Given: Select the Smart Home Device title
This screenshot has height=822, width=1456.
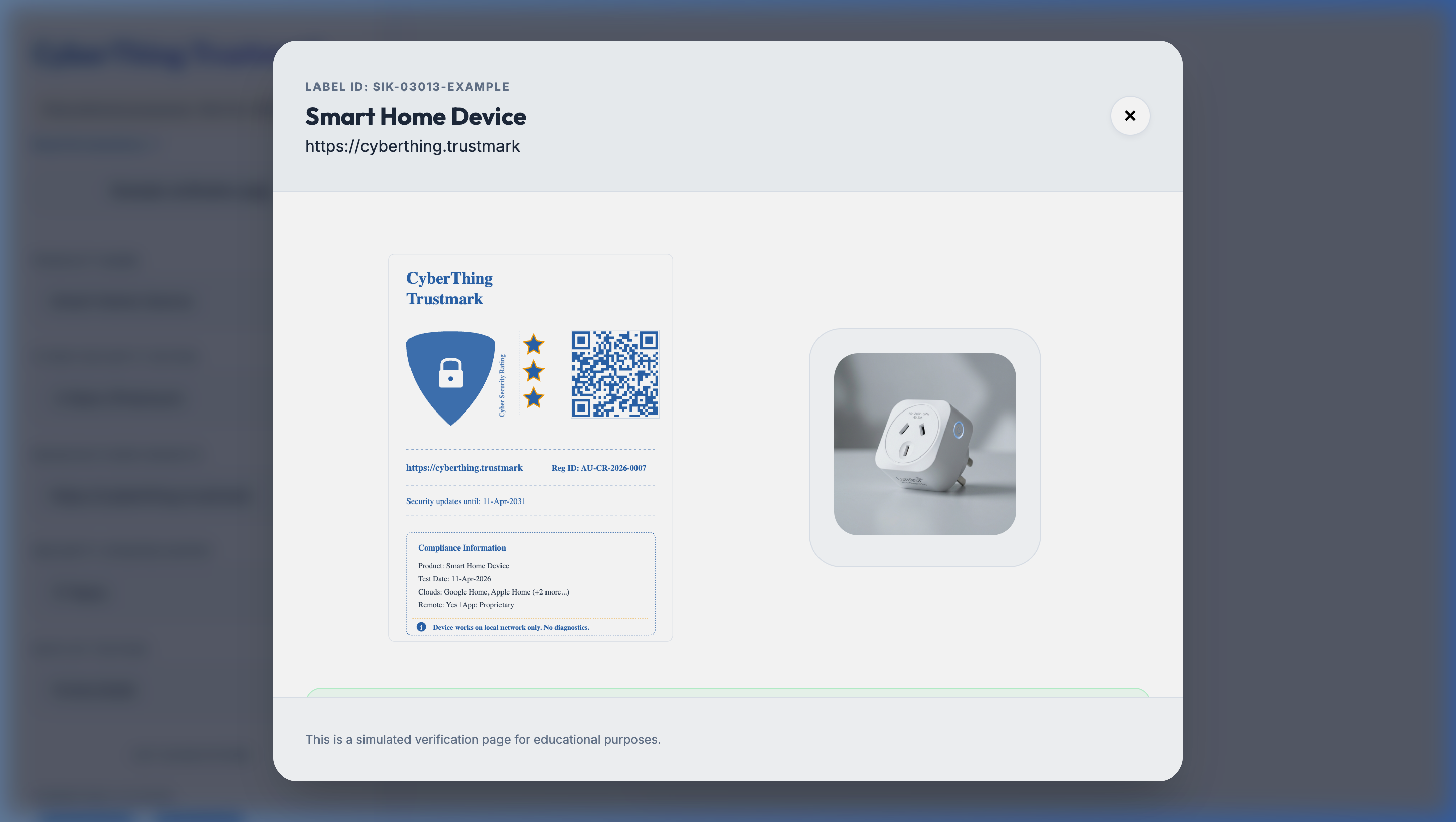Looking at the screenshot, I should pos(416,116).
